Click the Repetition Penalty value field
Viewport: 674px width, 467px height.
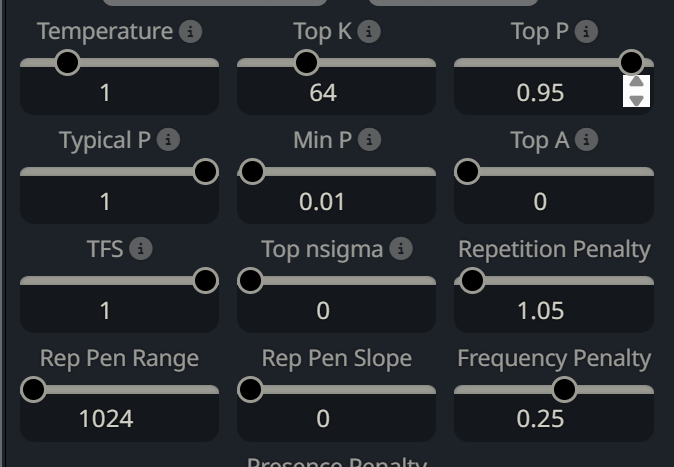pos(540,311)
